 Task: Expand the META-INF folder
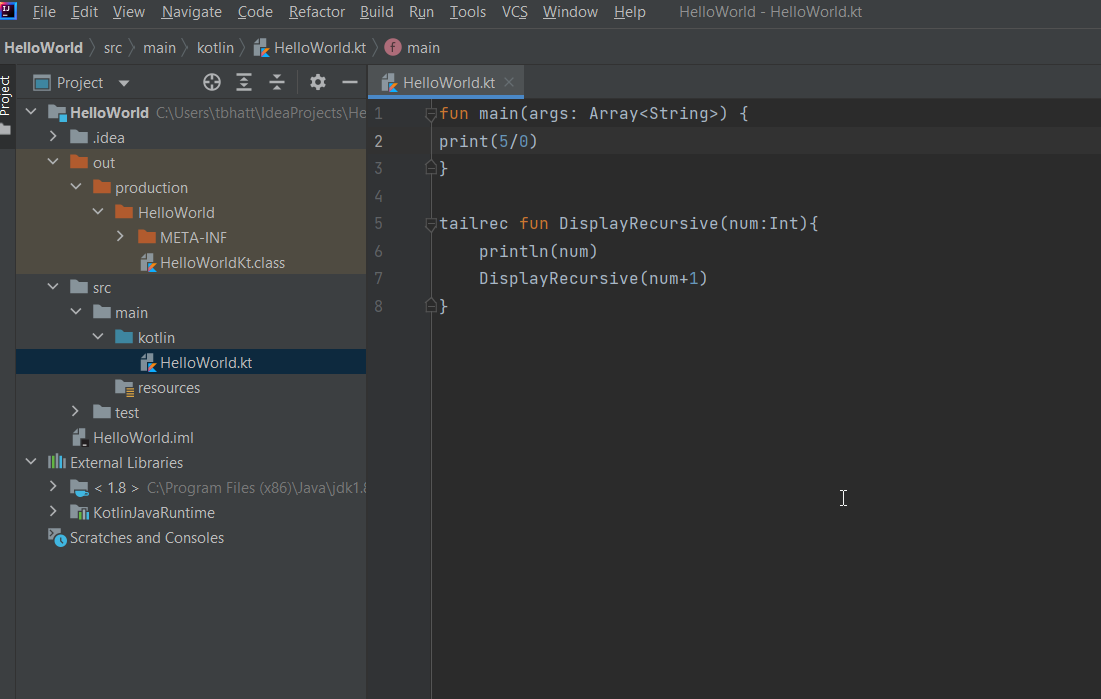(x=119, y=237)
